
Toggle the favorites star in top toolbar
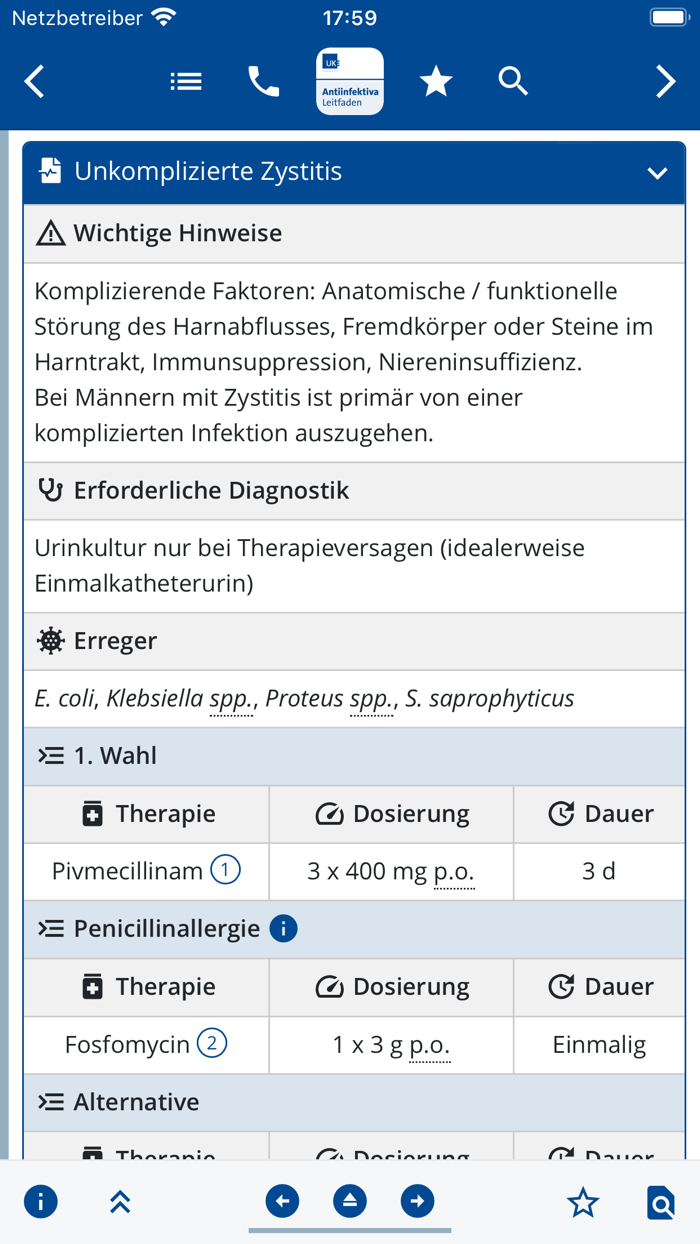[436, 81]
